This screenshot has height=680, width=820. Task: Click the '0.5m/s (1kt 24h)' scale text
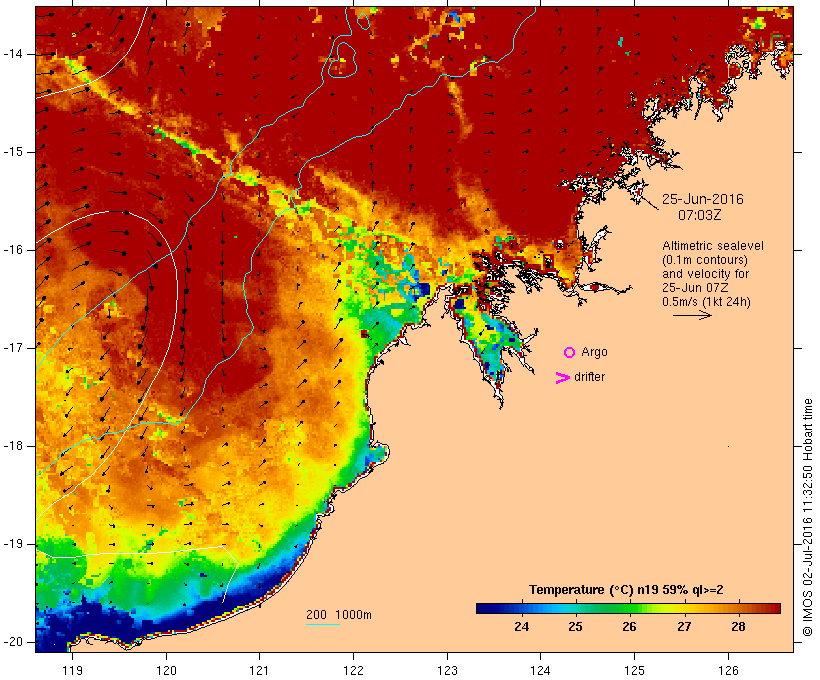(x=706, y=302)
